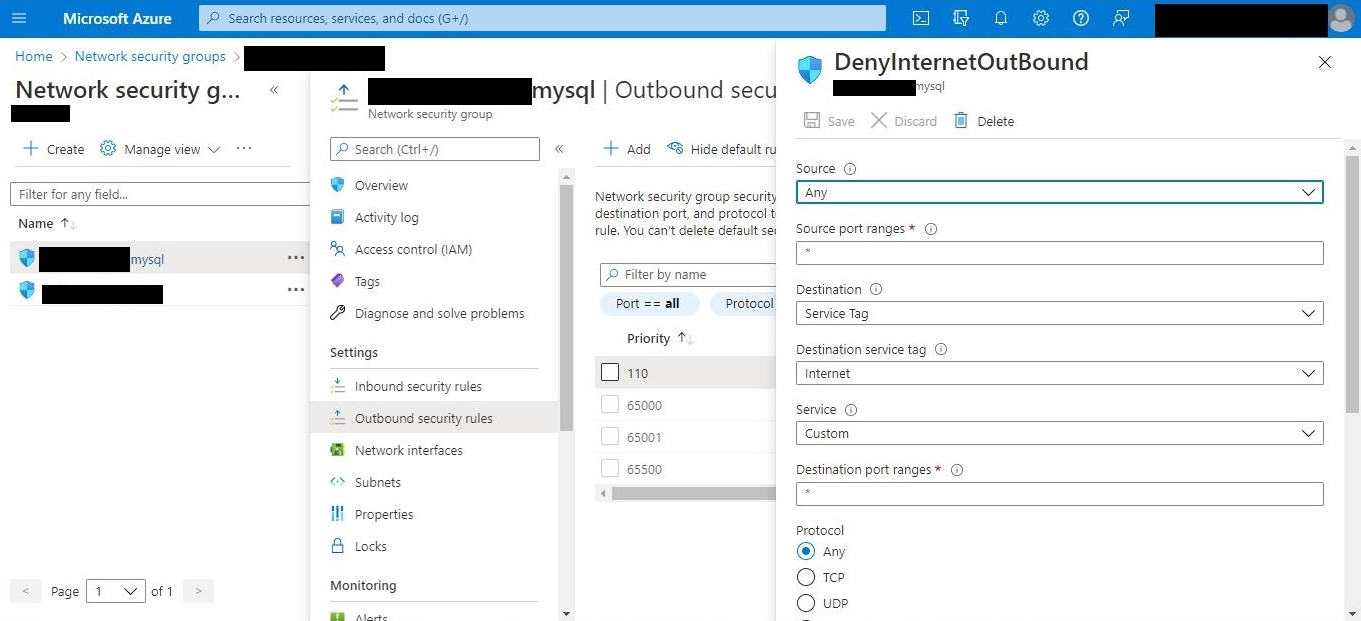Open the Help question mark icon
The height and width of the screenshot is (621, 1361).
coord(1081,18)
